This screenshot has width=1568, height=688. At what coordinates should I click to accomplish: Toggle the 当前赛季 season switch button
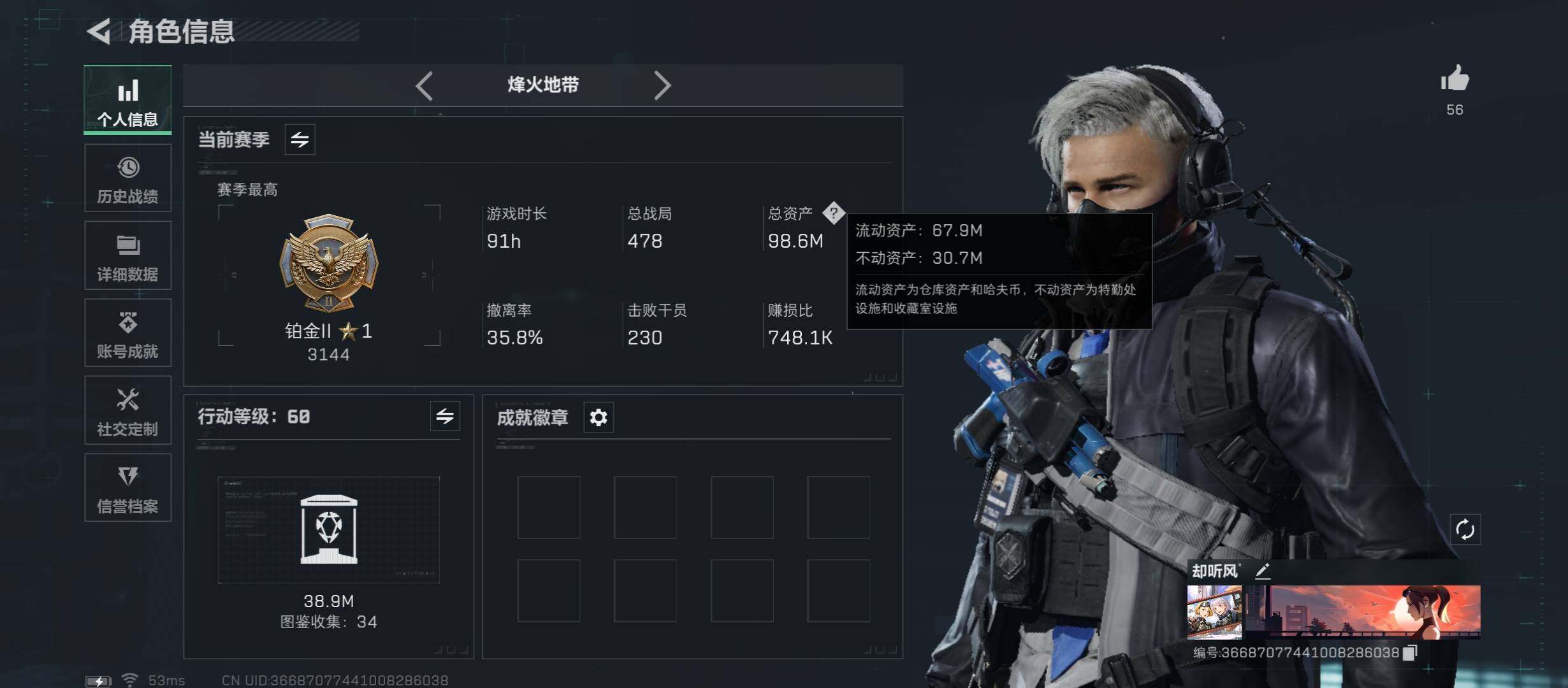(300, 140)
